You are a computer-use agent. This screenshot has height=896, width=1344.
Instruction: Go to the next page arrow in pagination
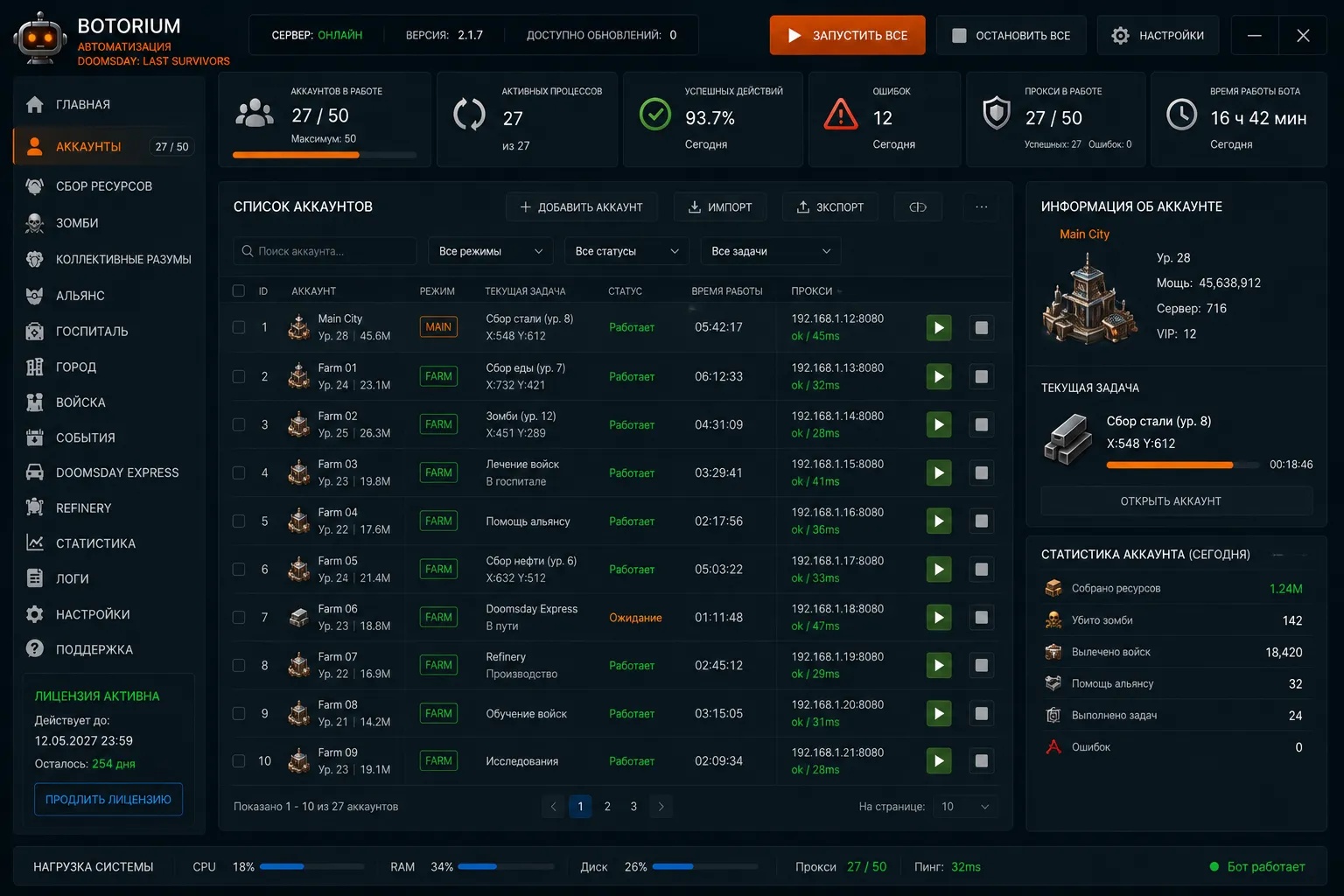tap(661, 807)
